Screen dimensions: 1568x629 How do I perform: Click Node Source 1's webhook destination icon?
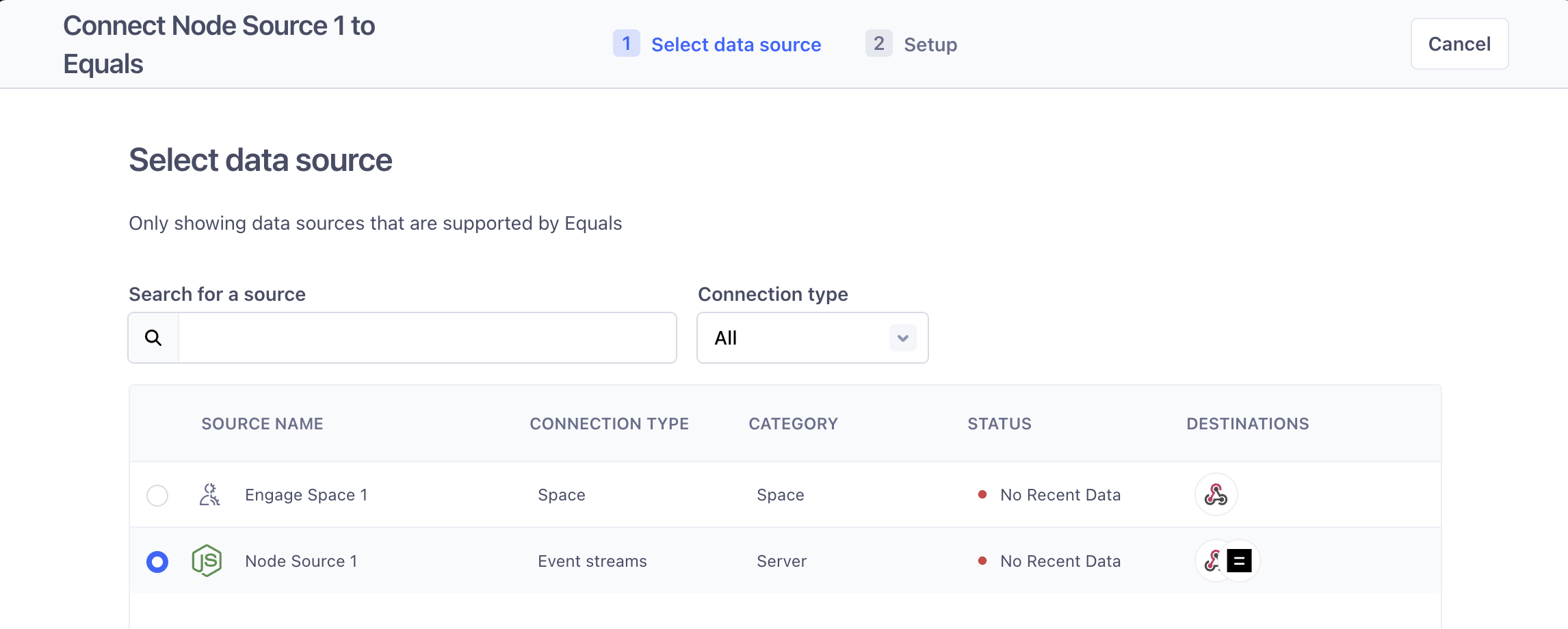click(x=1212, y=561)
